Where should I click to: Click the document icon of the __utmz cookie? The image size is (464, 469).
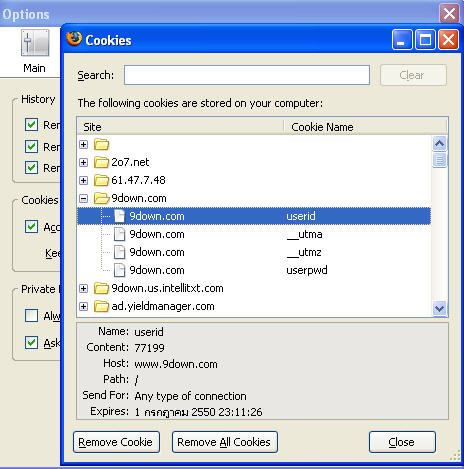tap(119, 252)
